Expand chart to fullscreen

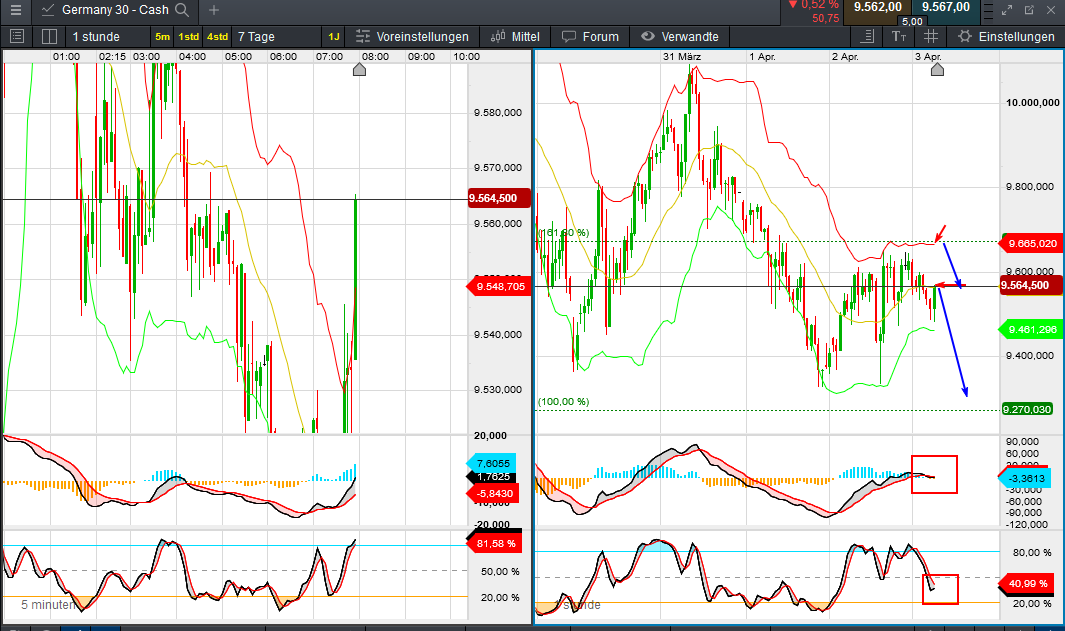pos(1007,10)
